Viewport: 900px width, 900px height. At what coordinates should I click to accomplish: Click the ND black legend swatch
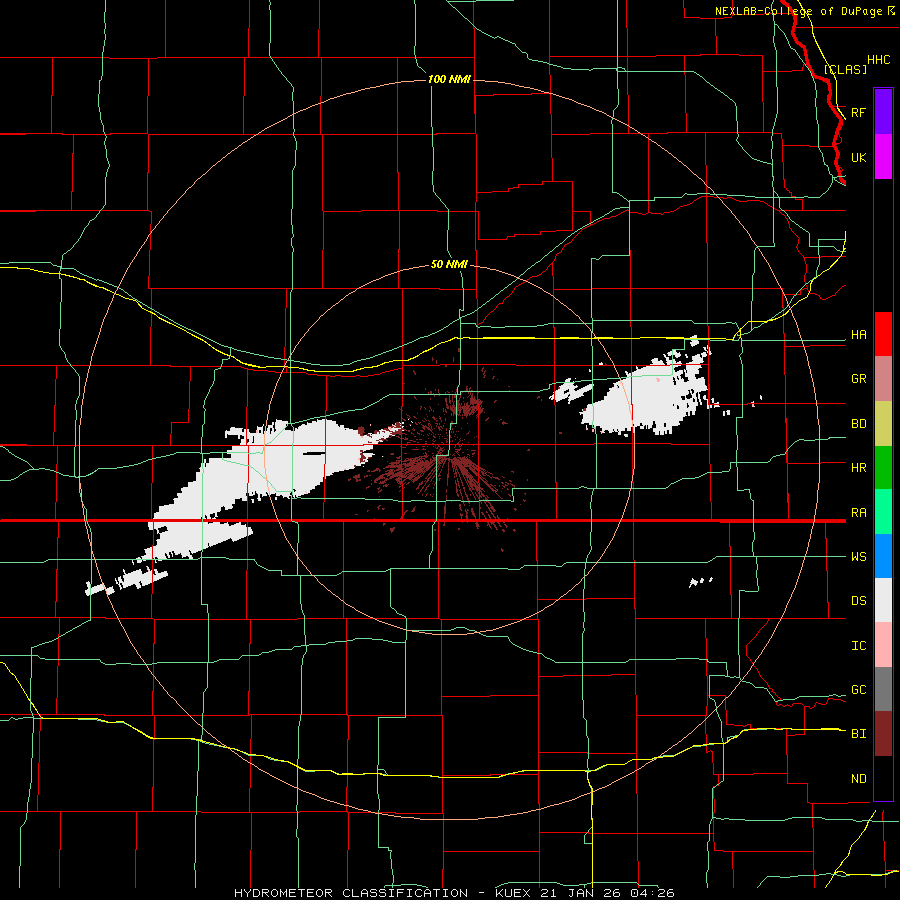click(x=883, y=778)
